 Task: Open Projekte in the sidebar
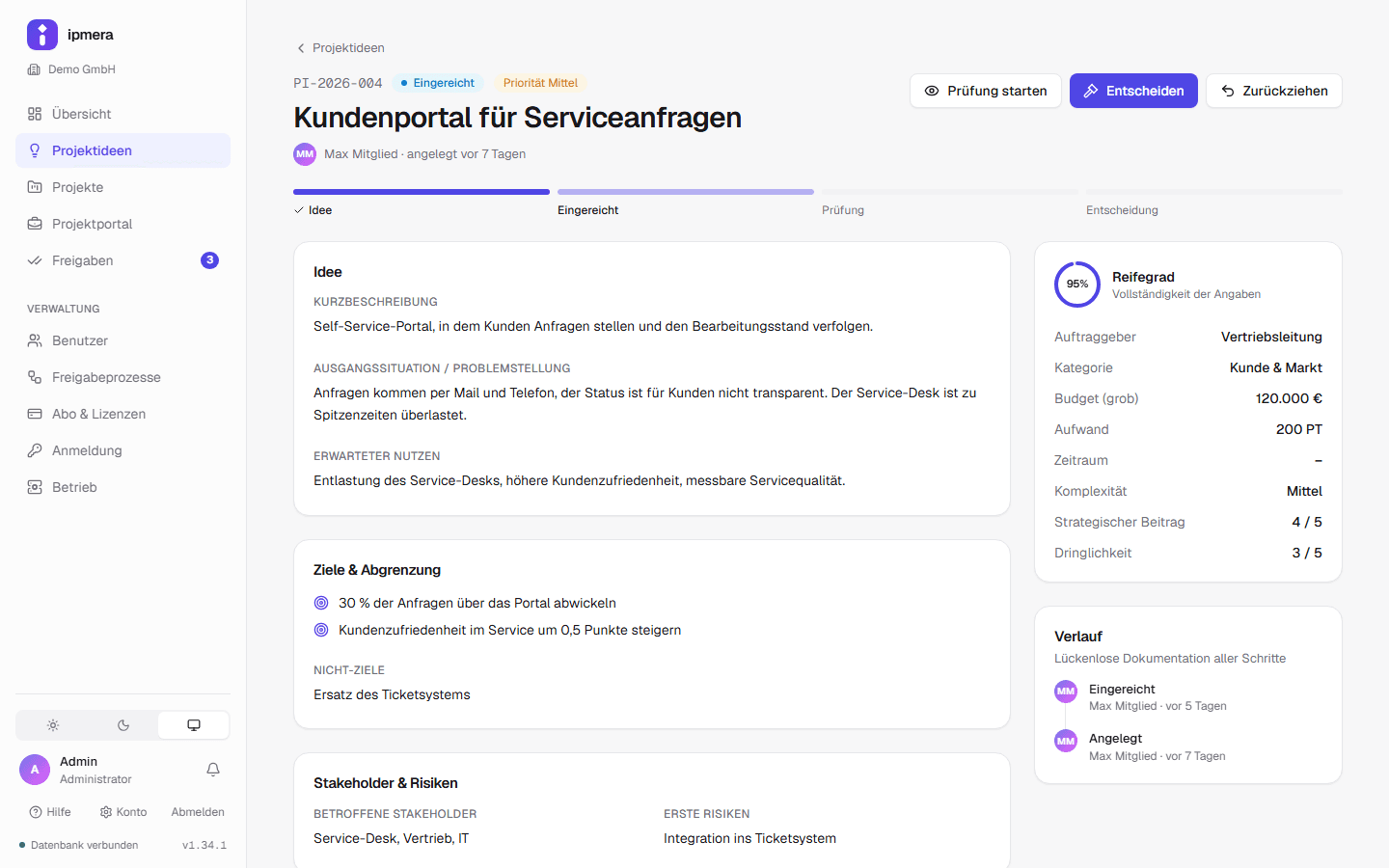tap(123, 187)
